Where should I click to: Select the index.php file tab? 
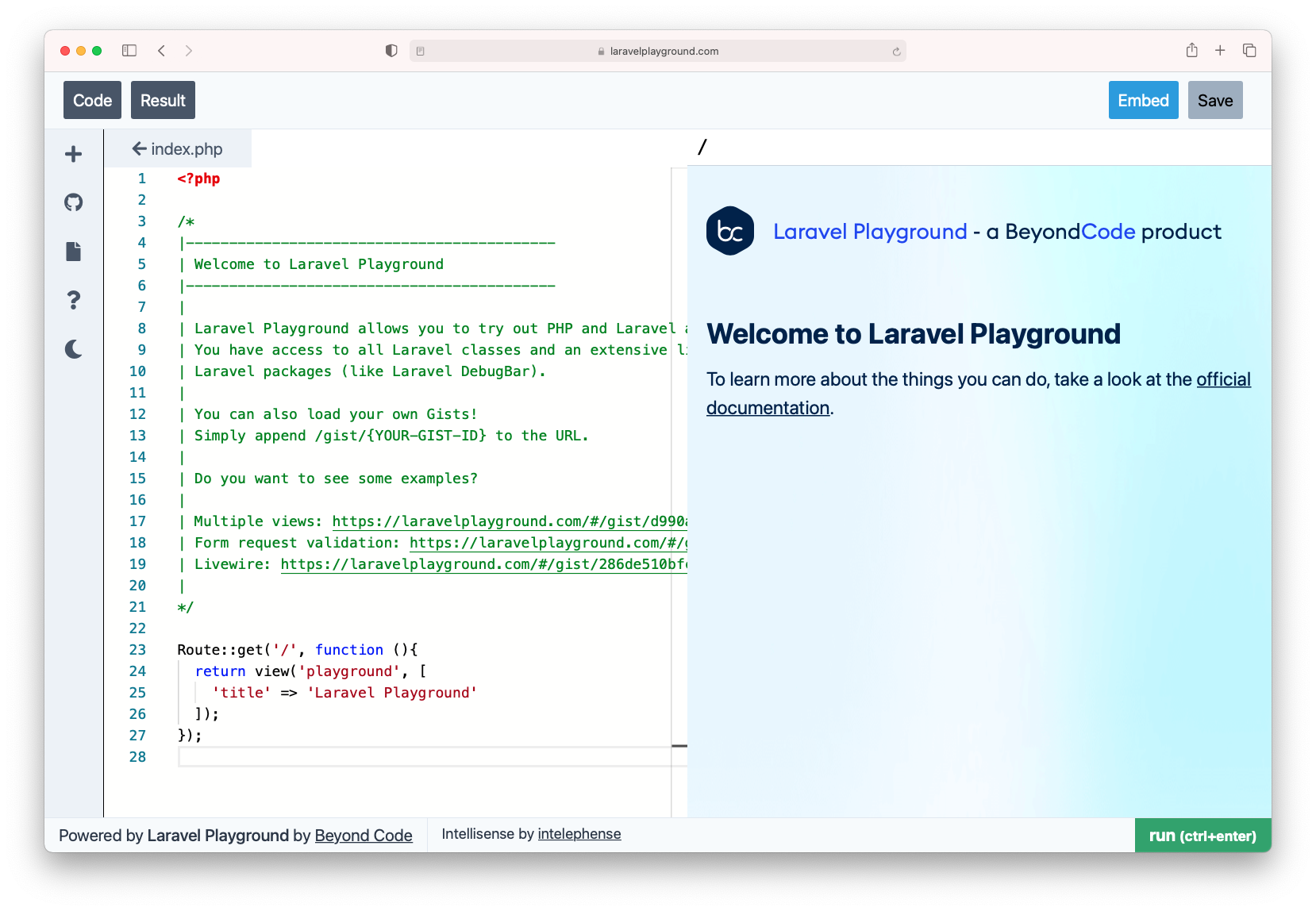coord(178,149)
